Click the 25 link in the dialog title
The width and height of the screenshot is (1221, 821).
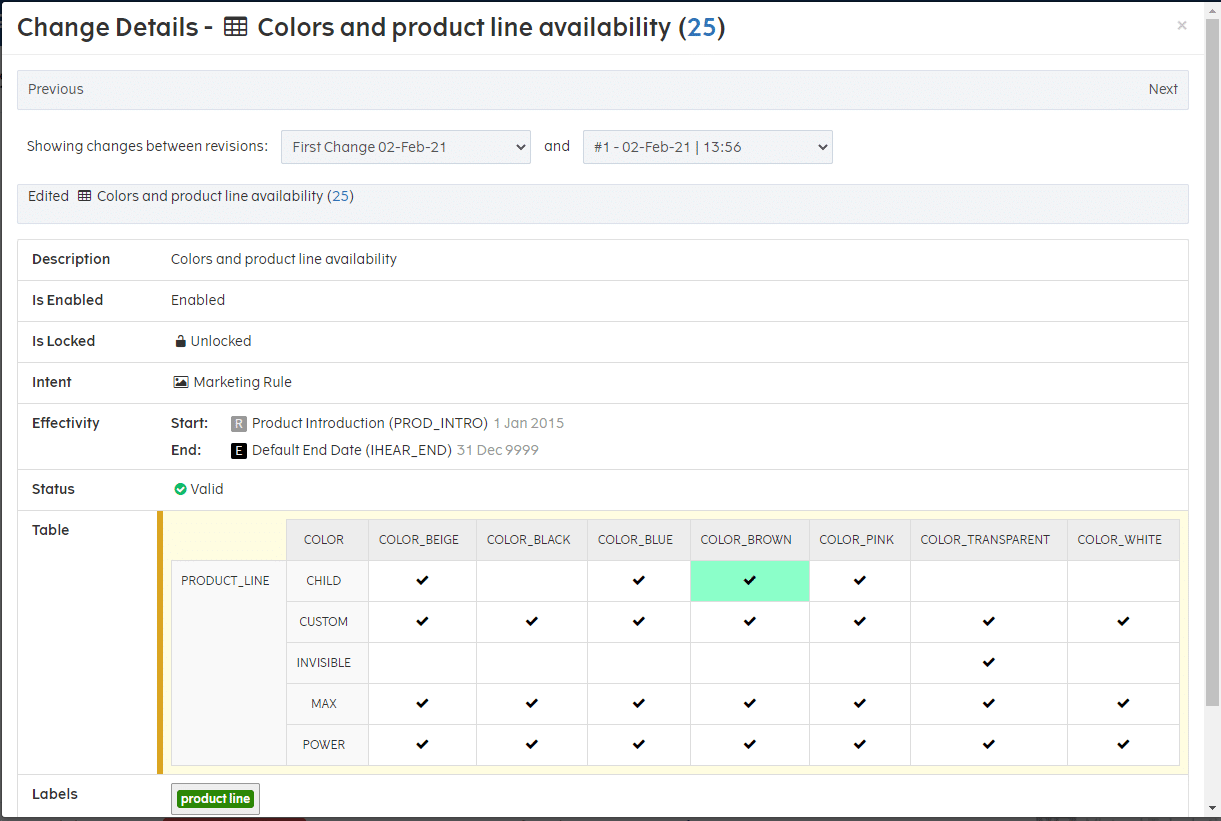pyautogui.click(x=702, y=28)
